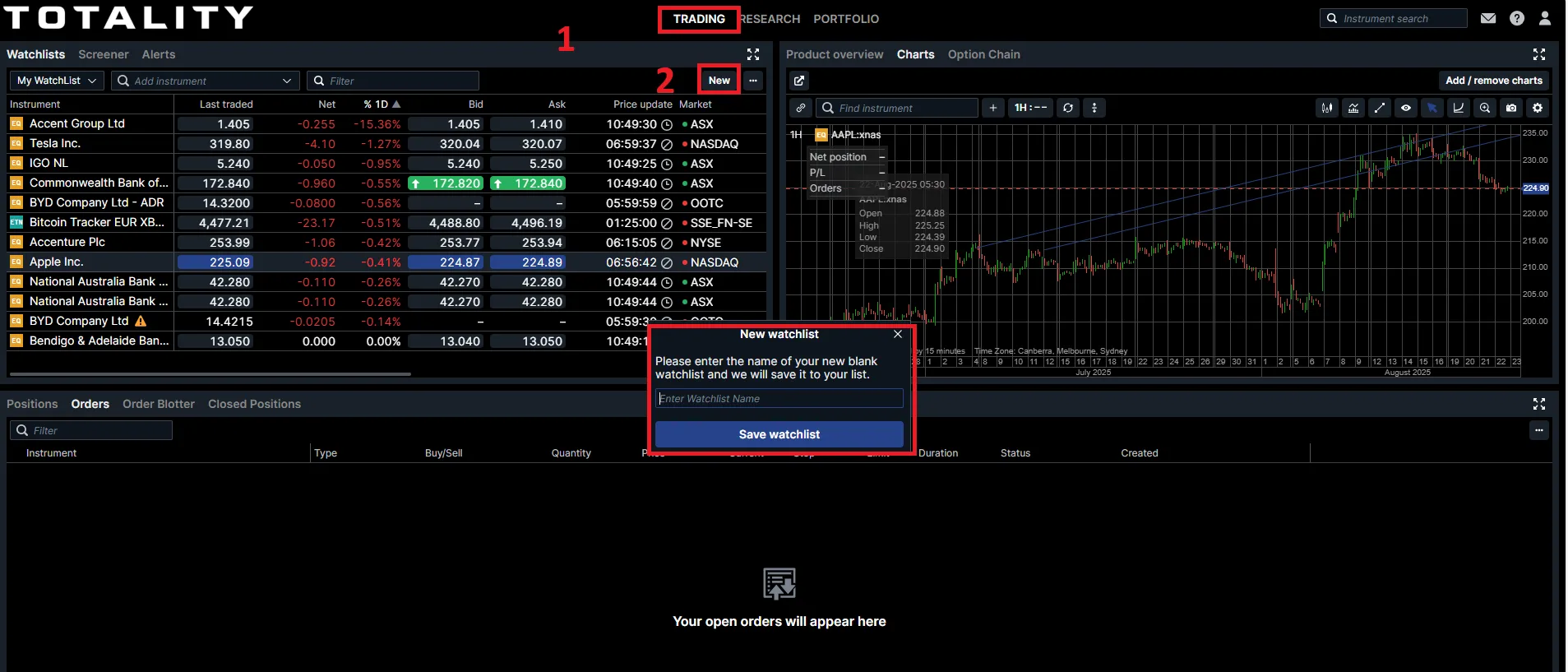This screenshot has width=1568, height=672.
Task: Open the help question mark icon
Action: click(x=1517, y=18)
